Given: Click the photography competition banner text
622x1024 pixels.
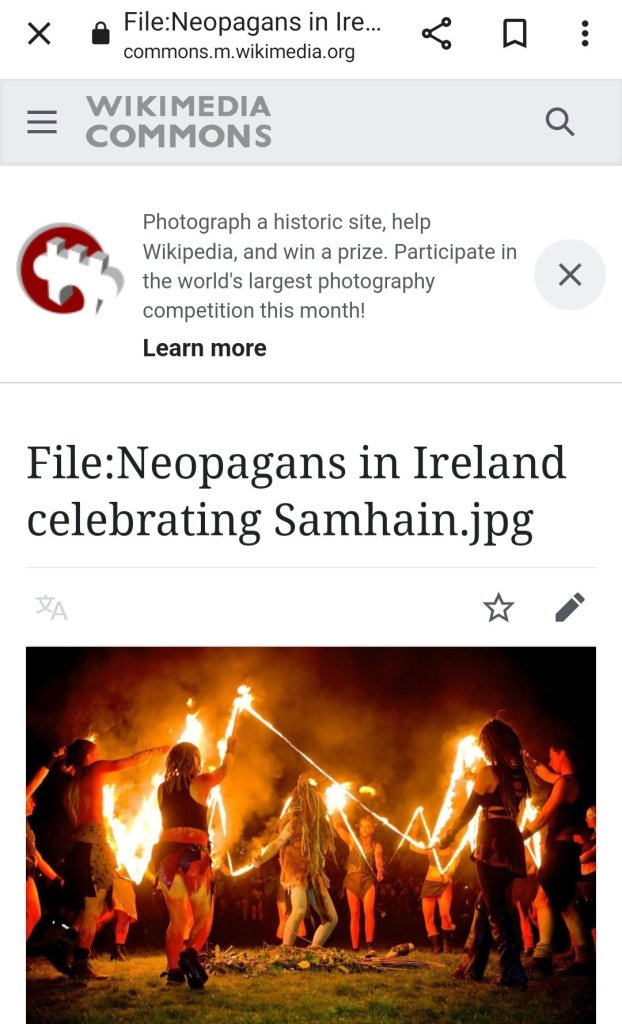Looking at the screenshot, I should 329,266.
